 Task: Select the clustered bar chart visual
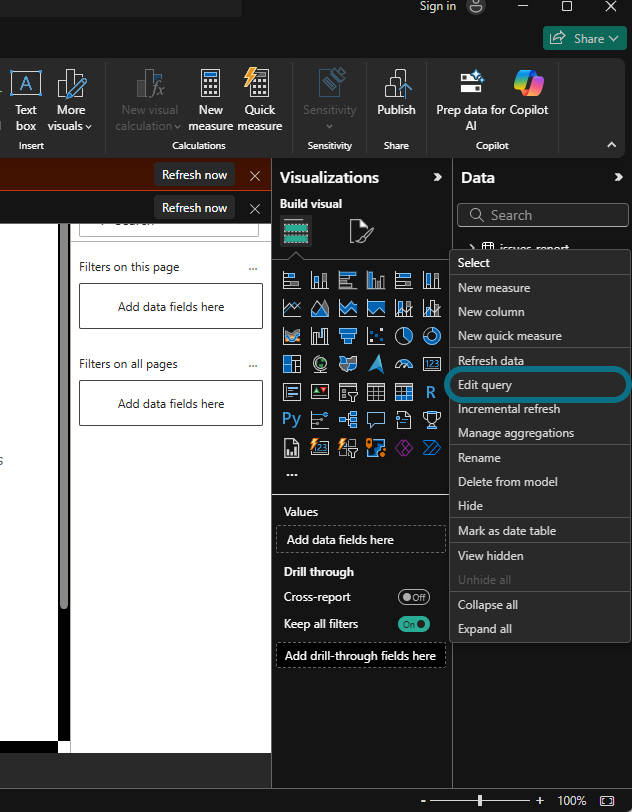click(348, 280)
